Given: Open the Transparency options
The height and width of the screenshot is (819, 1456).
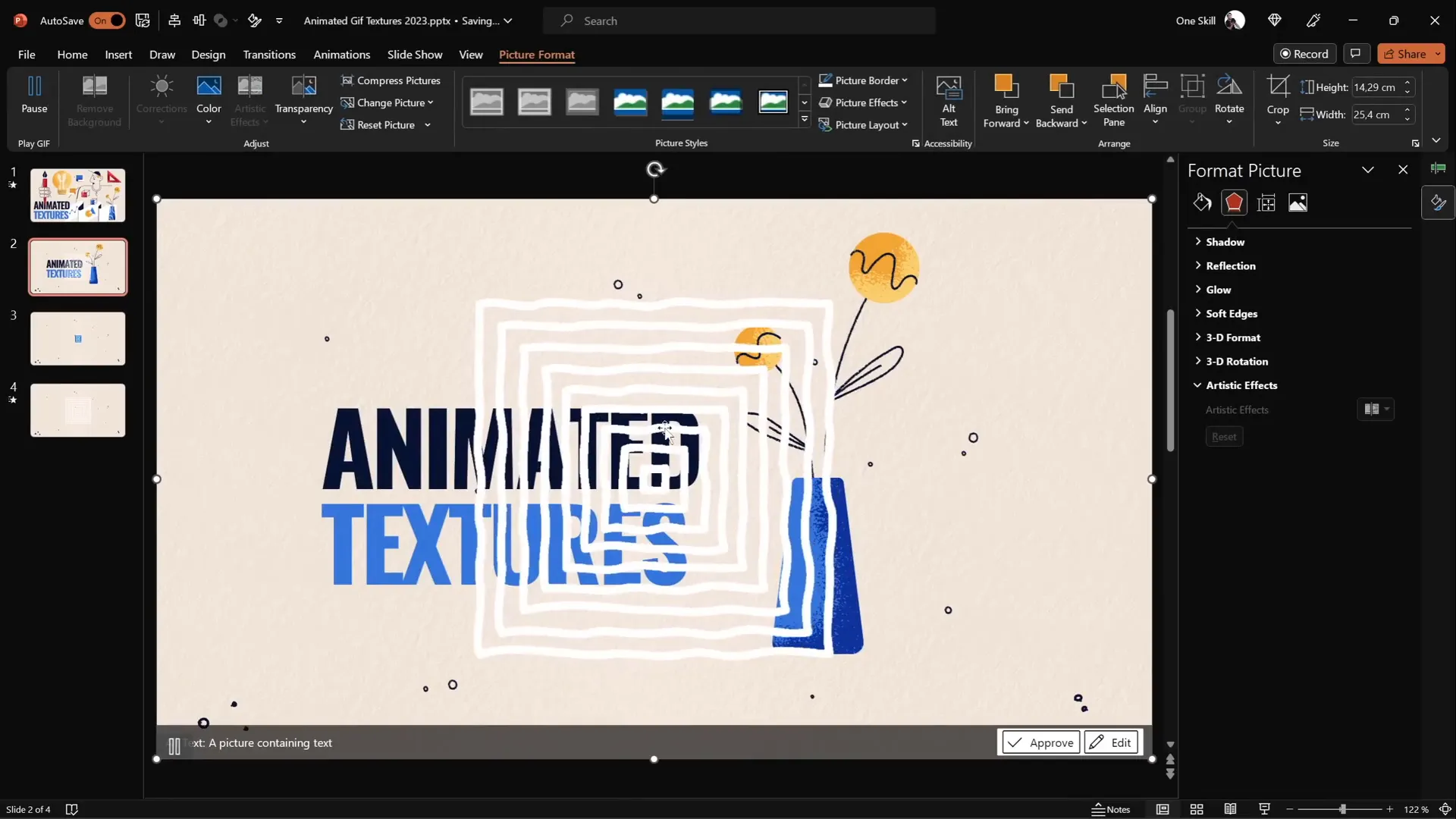Looking at the screenshot, I should (x=303, y=100).
